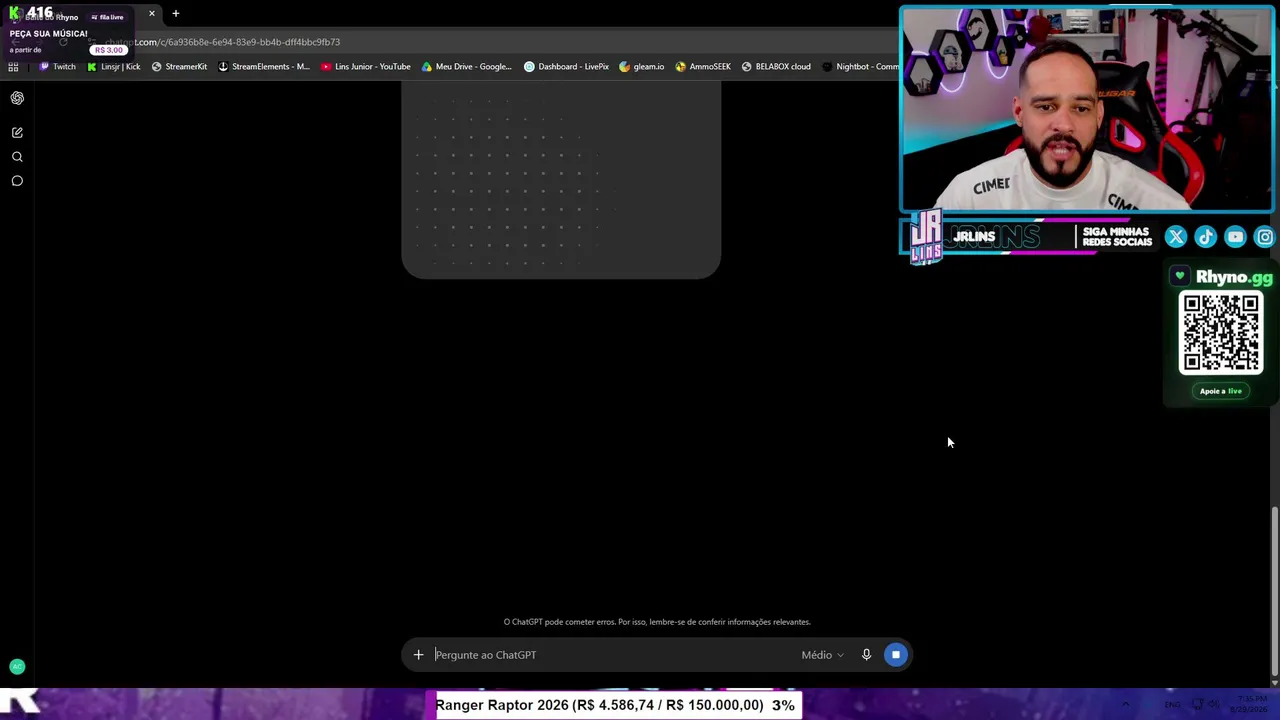Open the chat bubble icon in the sidebar
Viewport: 1280px width, 720px height.
pyautogui.click(x=17, y=181)
